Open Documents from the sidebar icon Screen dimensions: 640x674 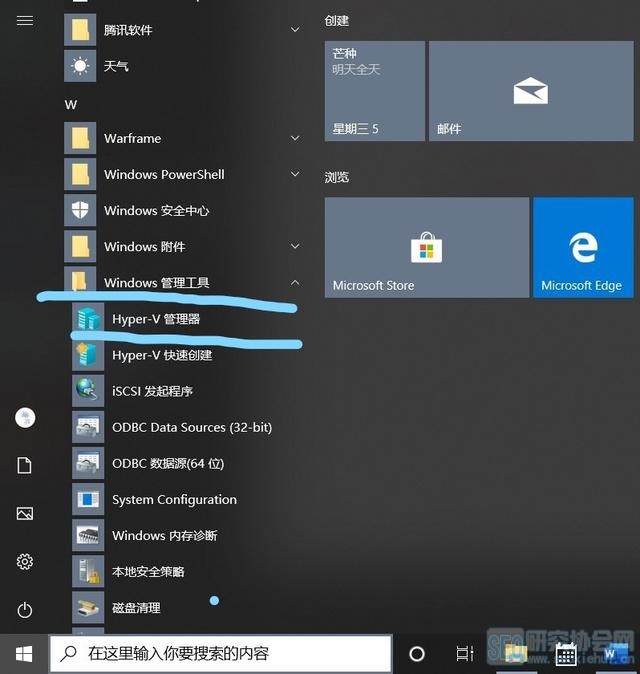tap(24, 466)
